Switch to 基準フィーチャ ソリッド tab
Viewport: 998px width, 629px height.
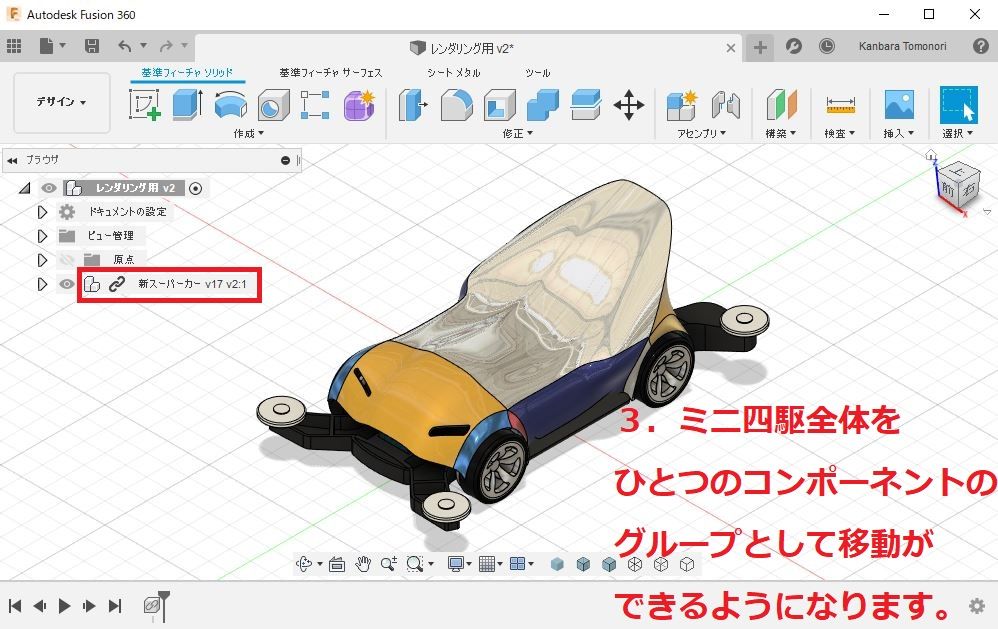pyautogui.click(x=187, y=73)
